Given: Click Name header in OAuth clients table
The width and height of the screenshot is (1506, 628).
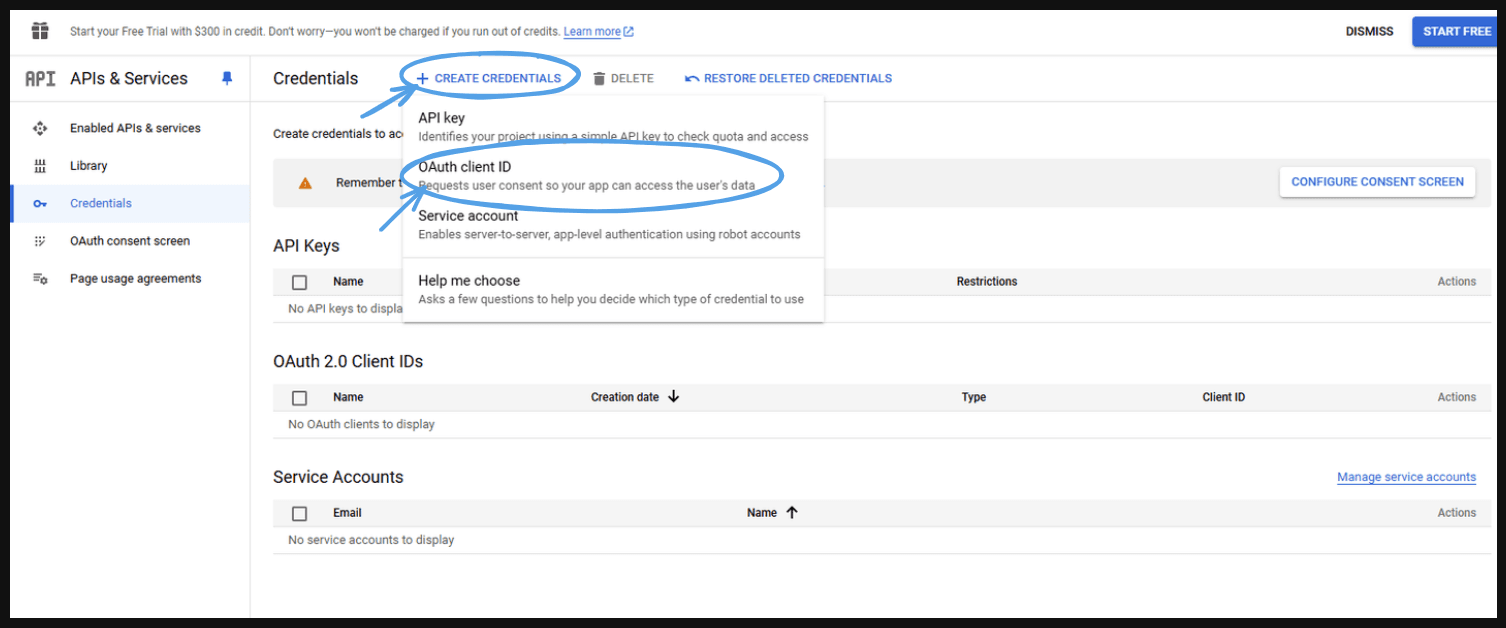Looking at the screenshot, I should point(348,397).
